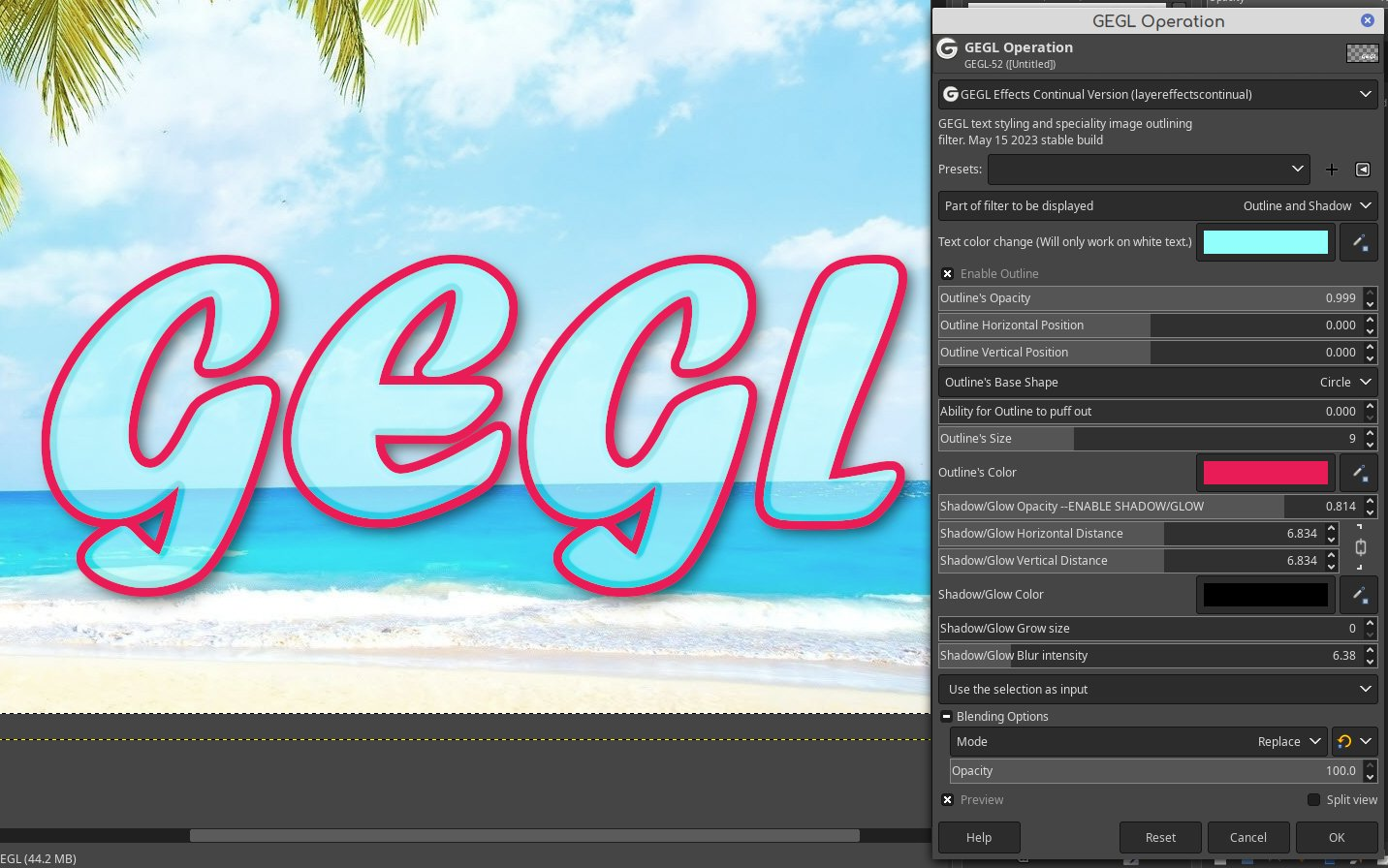The image size is (1388, 868).
Task: Open the GEGL Effects Continual Version operation dropdown
Action: pyautogui.click(x=1157, y=95)
